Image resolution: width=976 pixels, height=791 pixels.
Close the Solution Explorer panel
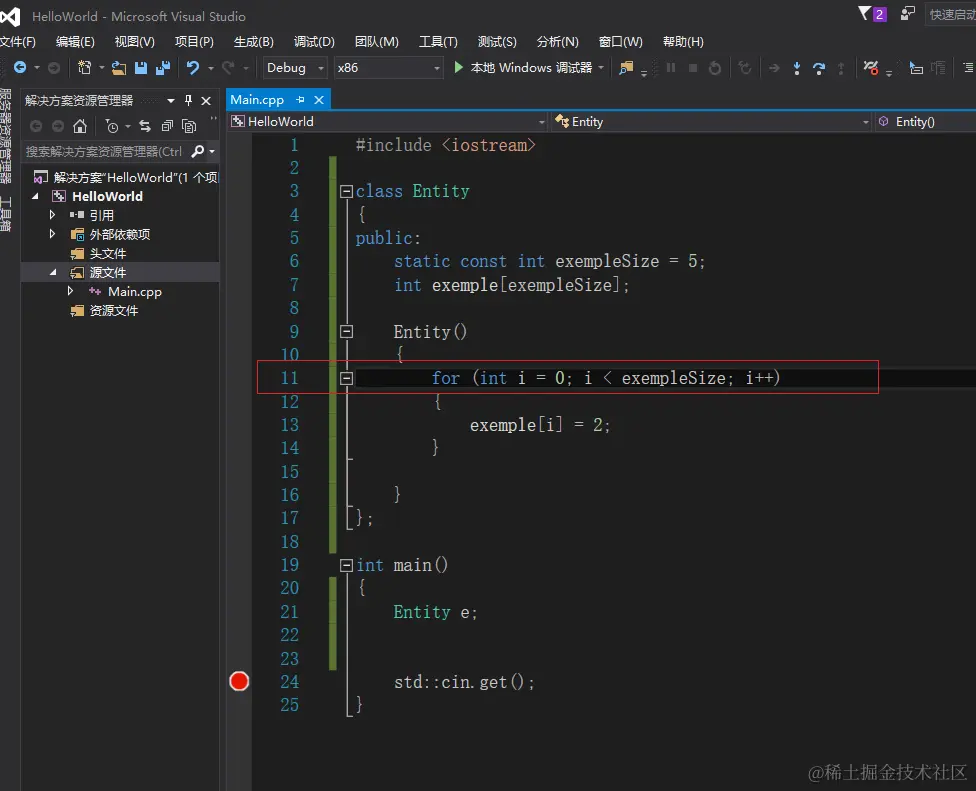(206, 100)
